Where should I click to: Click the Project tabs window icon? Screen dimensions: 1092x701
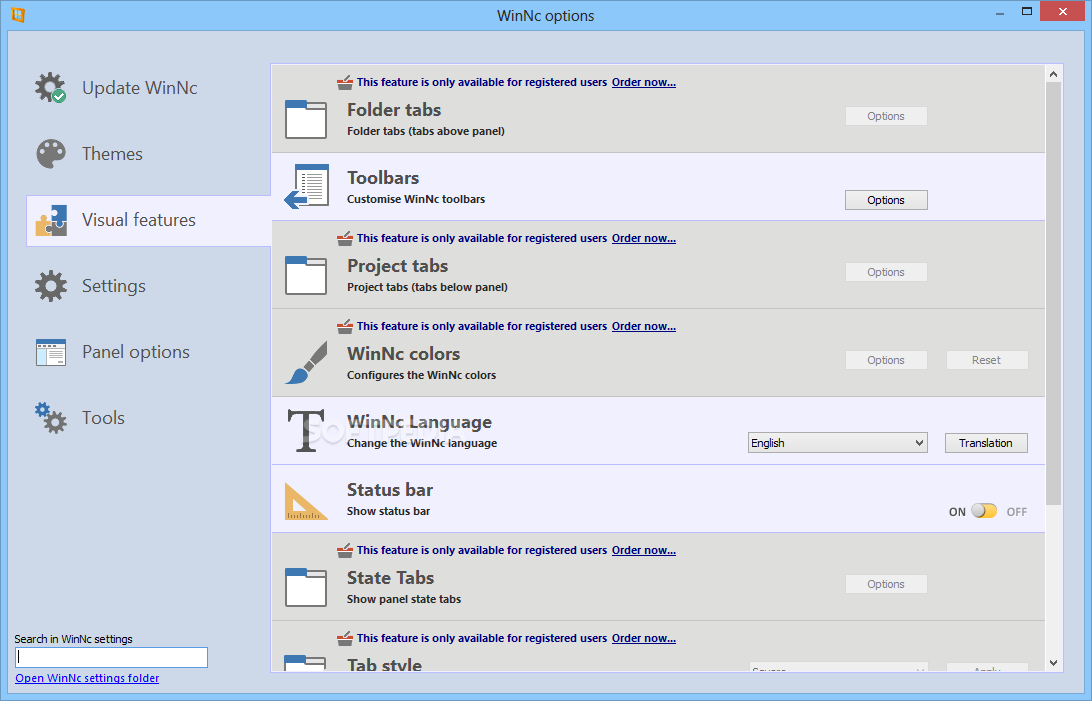[306, 275]
